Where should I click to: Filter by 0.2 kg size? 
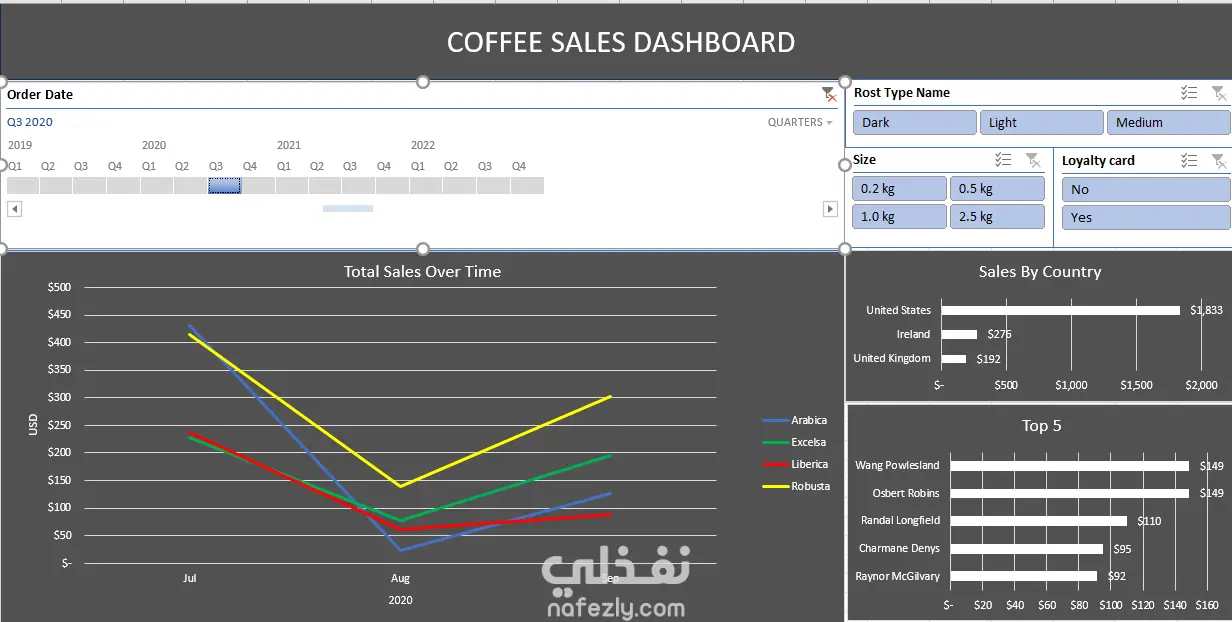point(899,188)
